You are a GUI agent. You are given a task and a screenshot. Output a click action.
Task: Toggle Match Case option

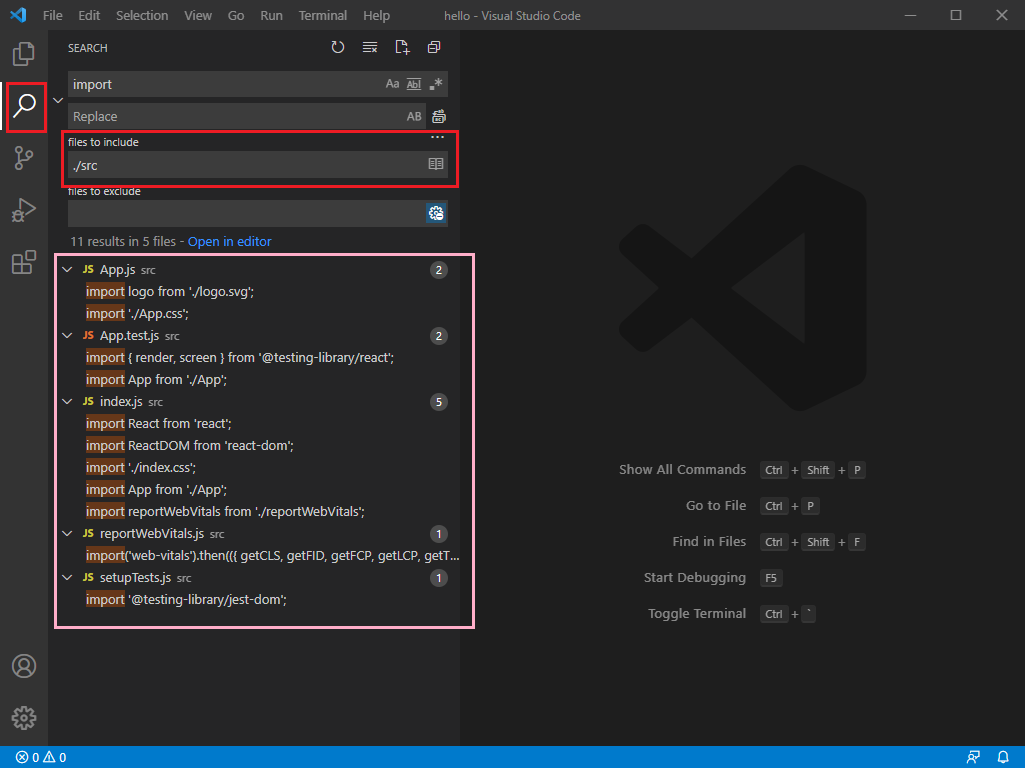[x=392, y=84]
